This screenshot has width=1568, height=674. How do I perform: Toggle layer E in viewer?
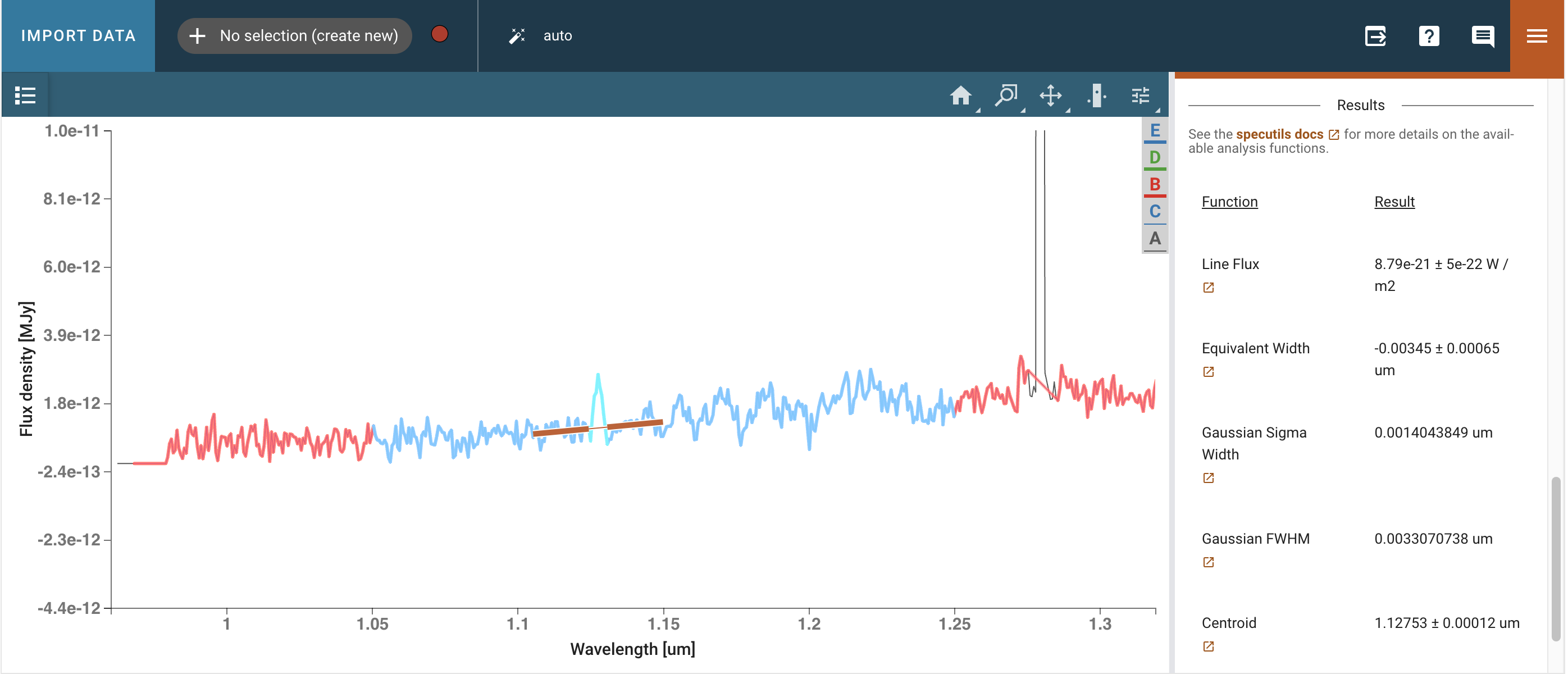[1154, 131]
